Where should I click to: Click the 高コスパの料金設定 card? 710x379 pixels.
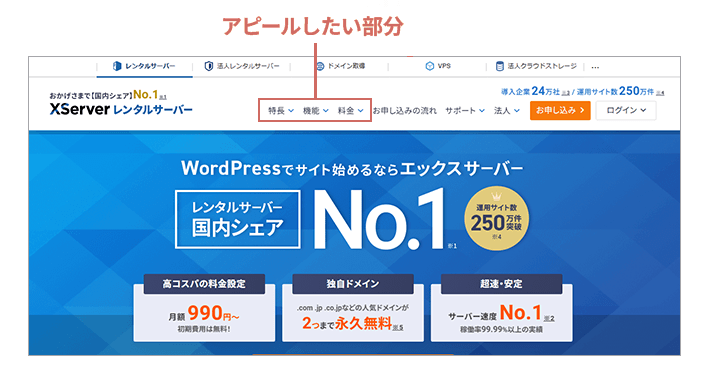tap(204, 308)
